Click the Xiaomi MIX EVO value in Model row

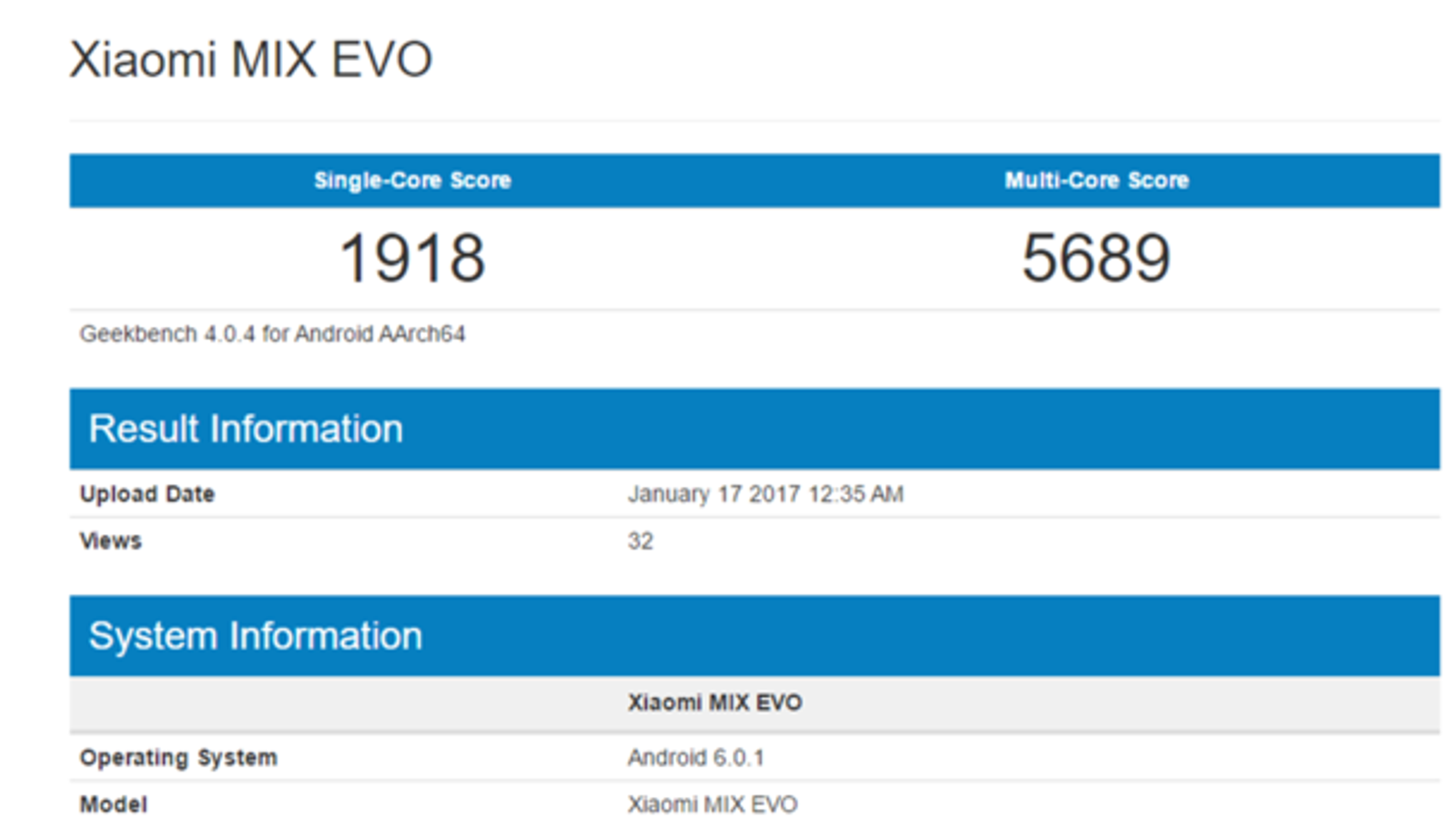pyautogui.click(x=713, y=804)
